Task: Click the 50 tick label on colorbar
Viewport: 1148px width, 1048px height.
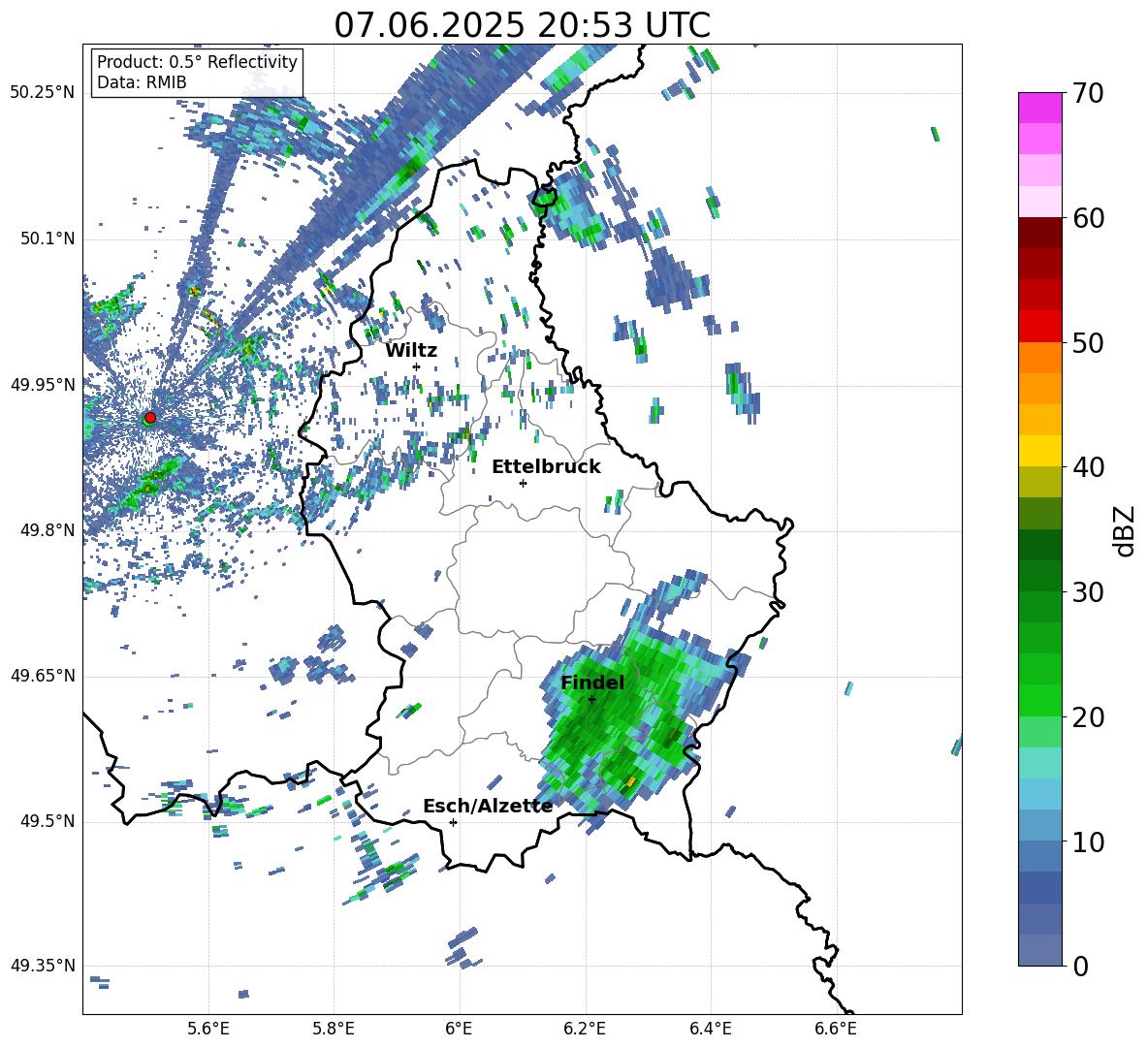Action: point(1088,343)
